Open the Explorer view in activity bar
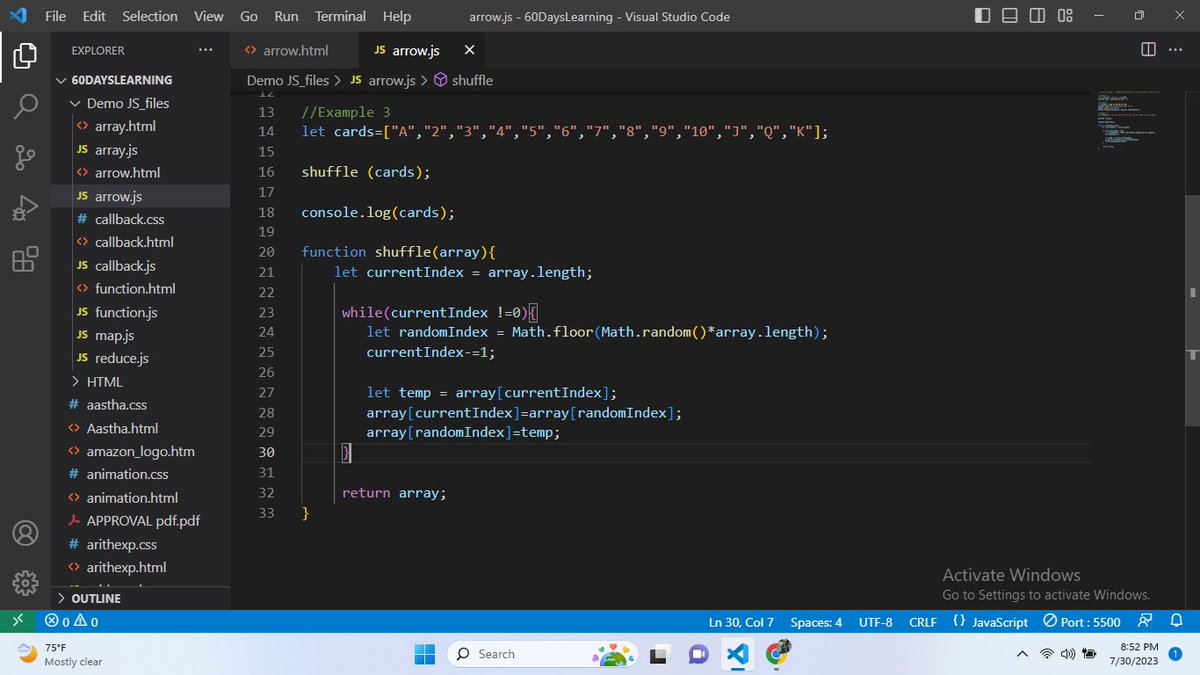This screenshot has height=675, width=1200. [25, 56]
